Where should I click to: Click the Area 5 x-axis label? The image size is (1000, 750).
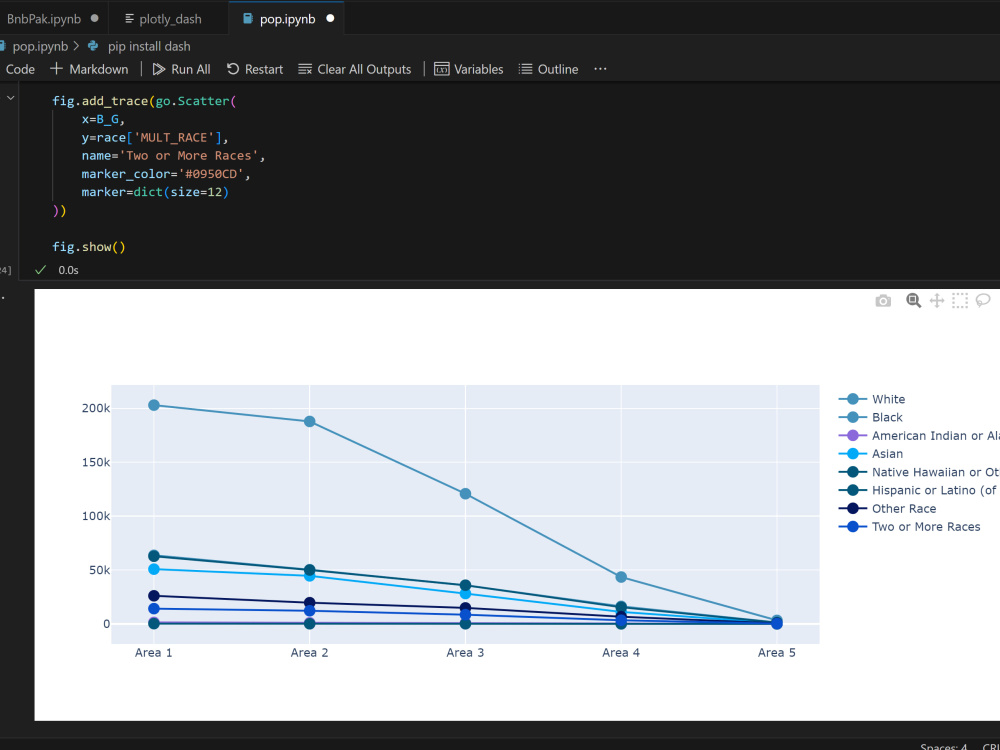point(777,652)
